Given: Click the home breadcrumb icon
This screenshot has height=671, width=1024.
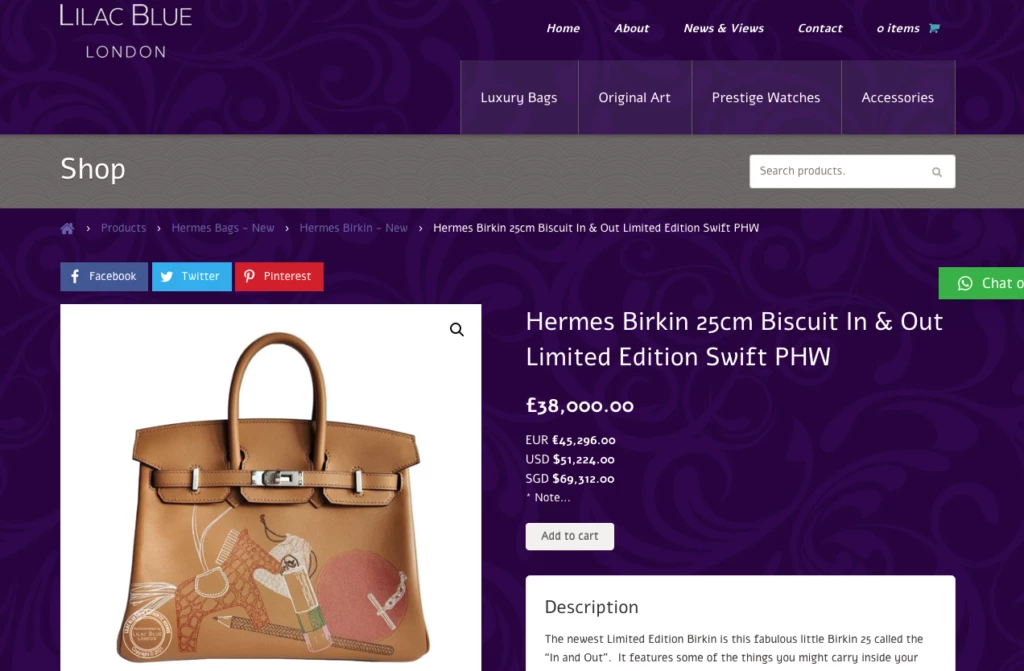Looking at the screenshot, I should coord(67,228).
